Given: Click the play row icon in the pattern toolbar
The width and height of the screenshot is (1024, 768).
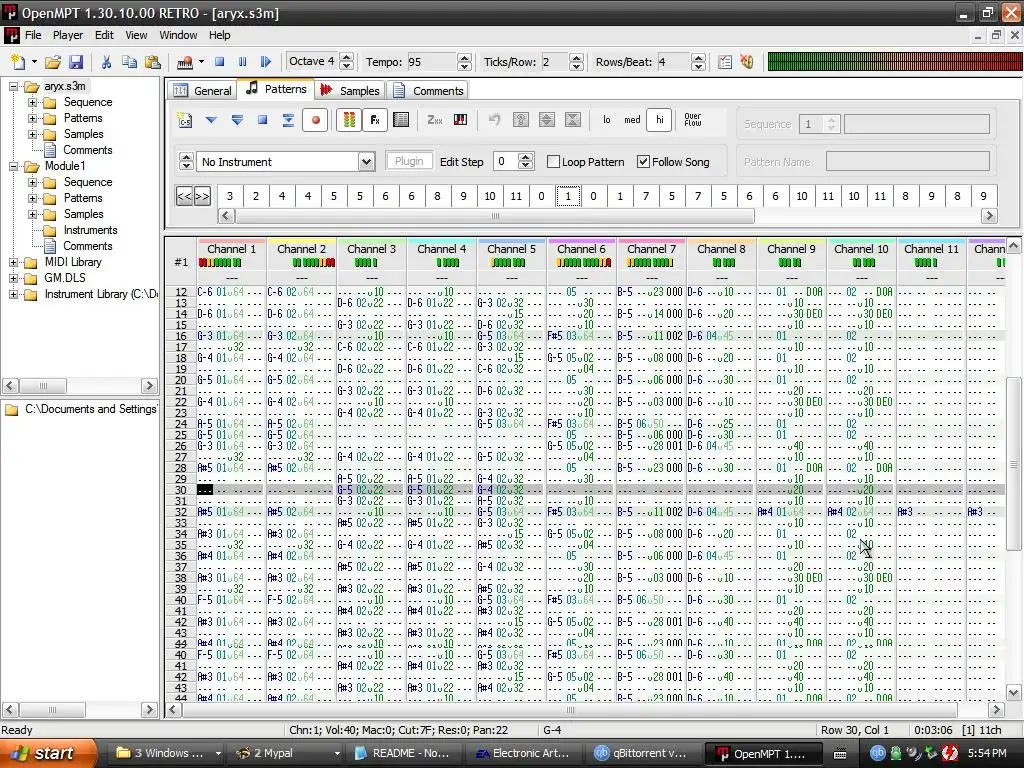Looking at the screenshot, I should pos(288,120).
